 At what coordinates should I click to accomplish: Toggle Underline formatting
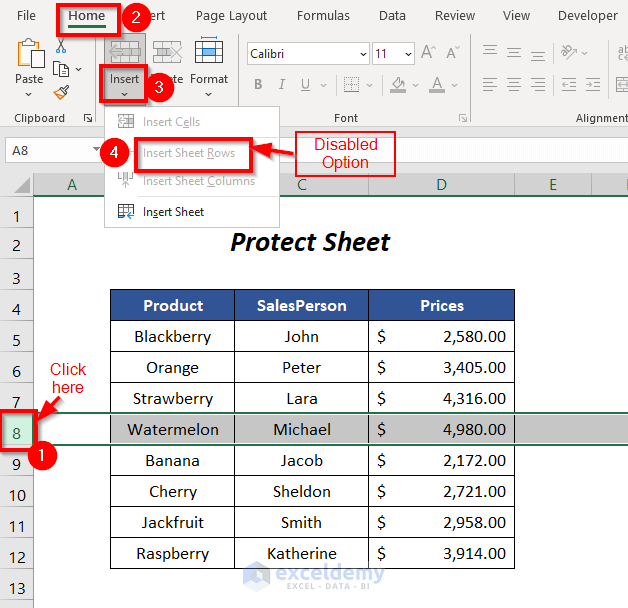(x=305, y=85)
